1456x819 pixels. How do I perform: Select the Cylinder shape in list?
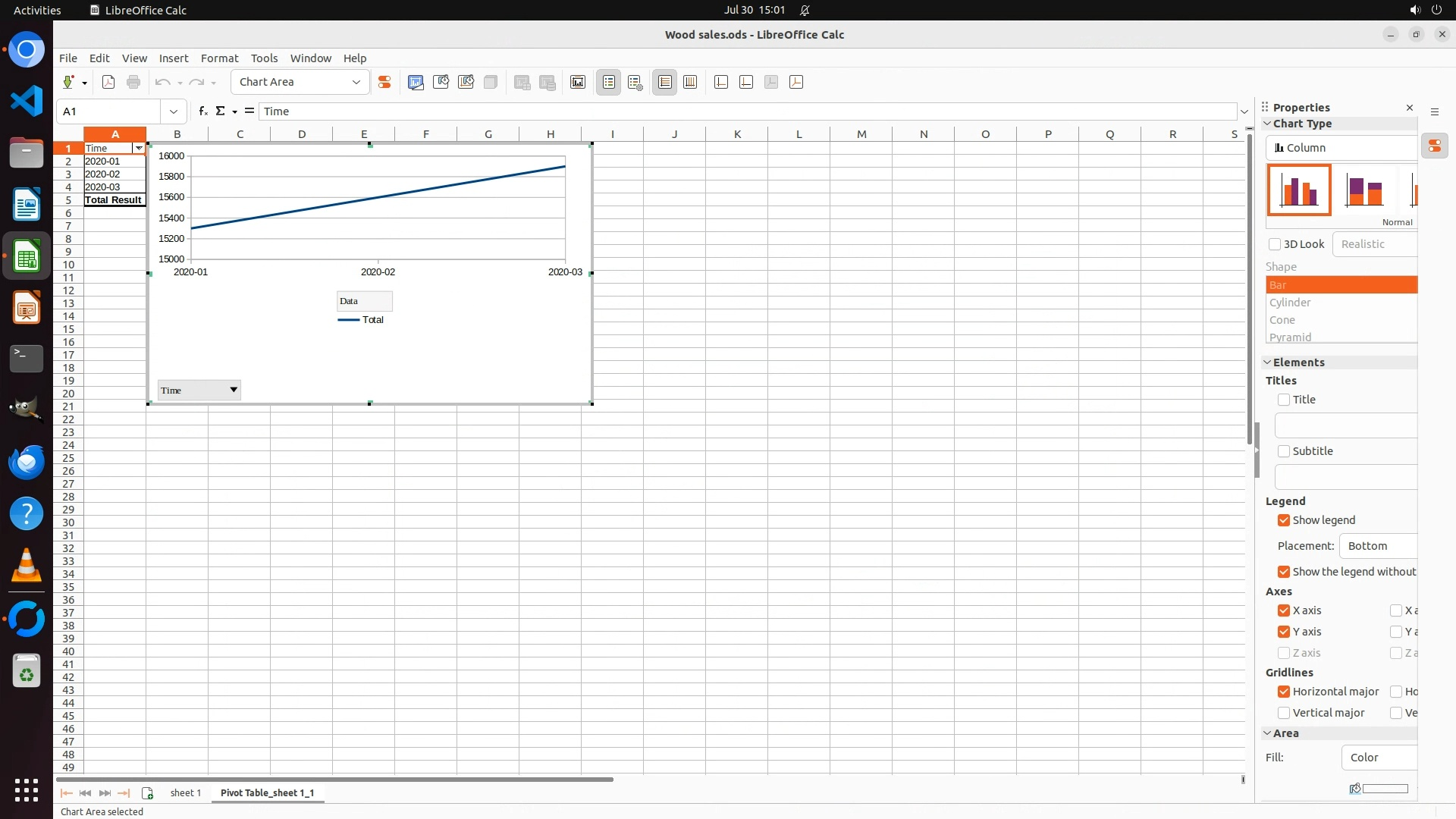[x=1290, y=303]
